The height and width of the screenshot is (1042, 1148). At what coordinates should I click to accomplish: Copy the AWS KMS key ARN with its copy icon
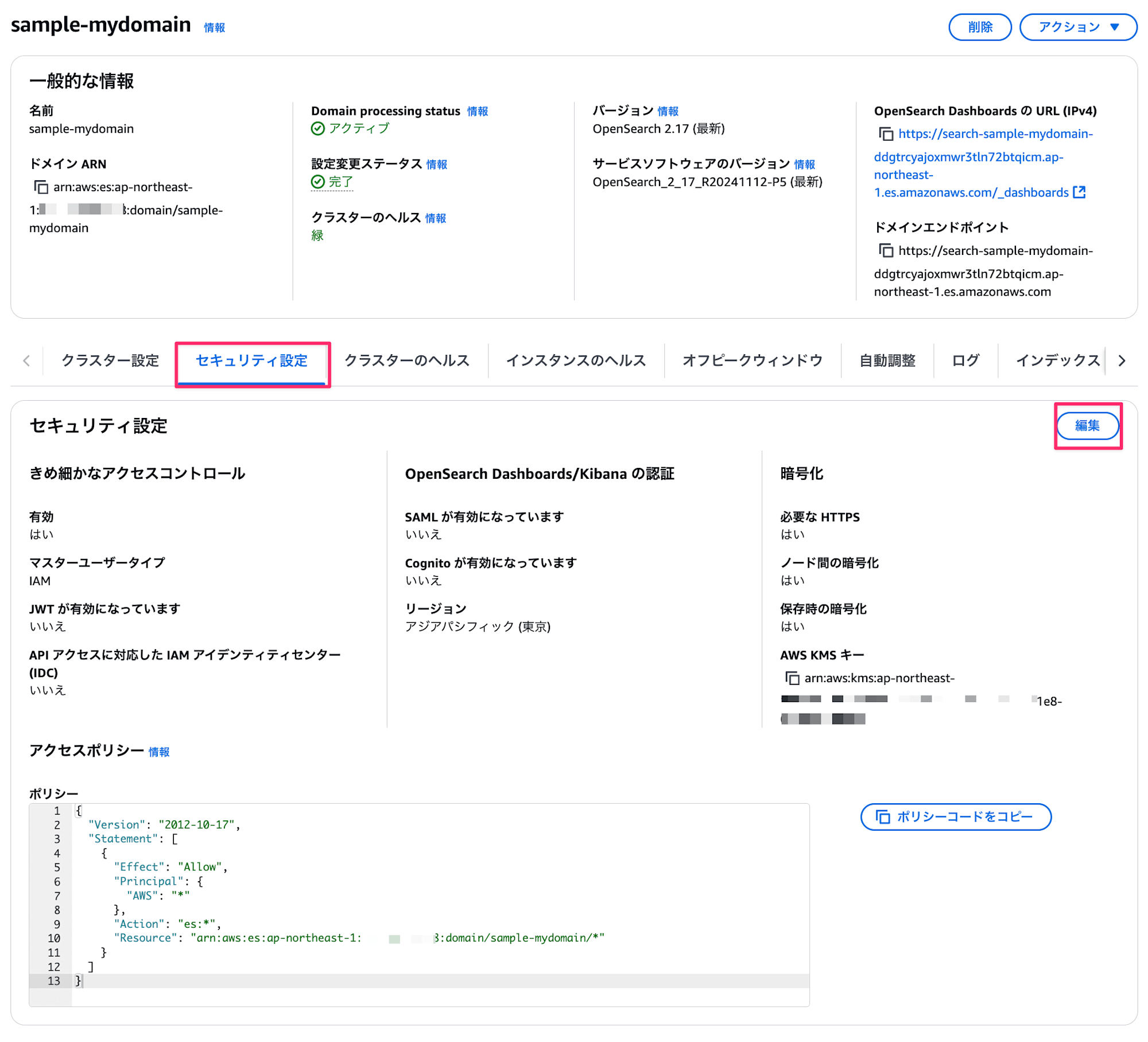point(792,678)
